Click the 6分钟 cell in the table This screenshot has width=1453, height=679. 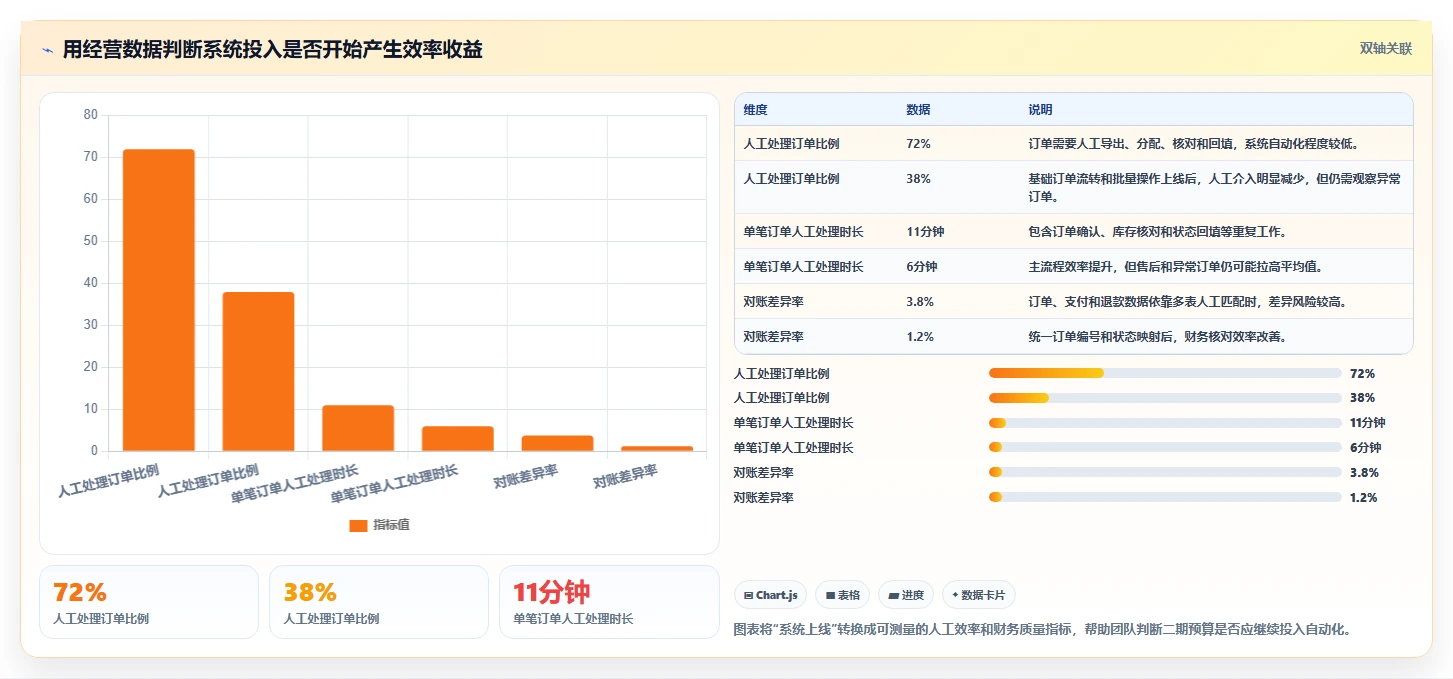(x=922, y=267)
